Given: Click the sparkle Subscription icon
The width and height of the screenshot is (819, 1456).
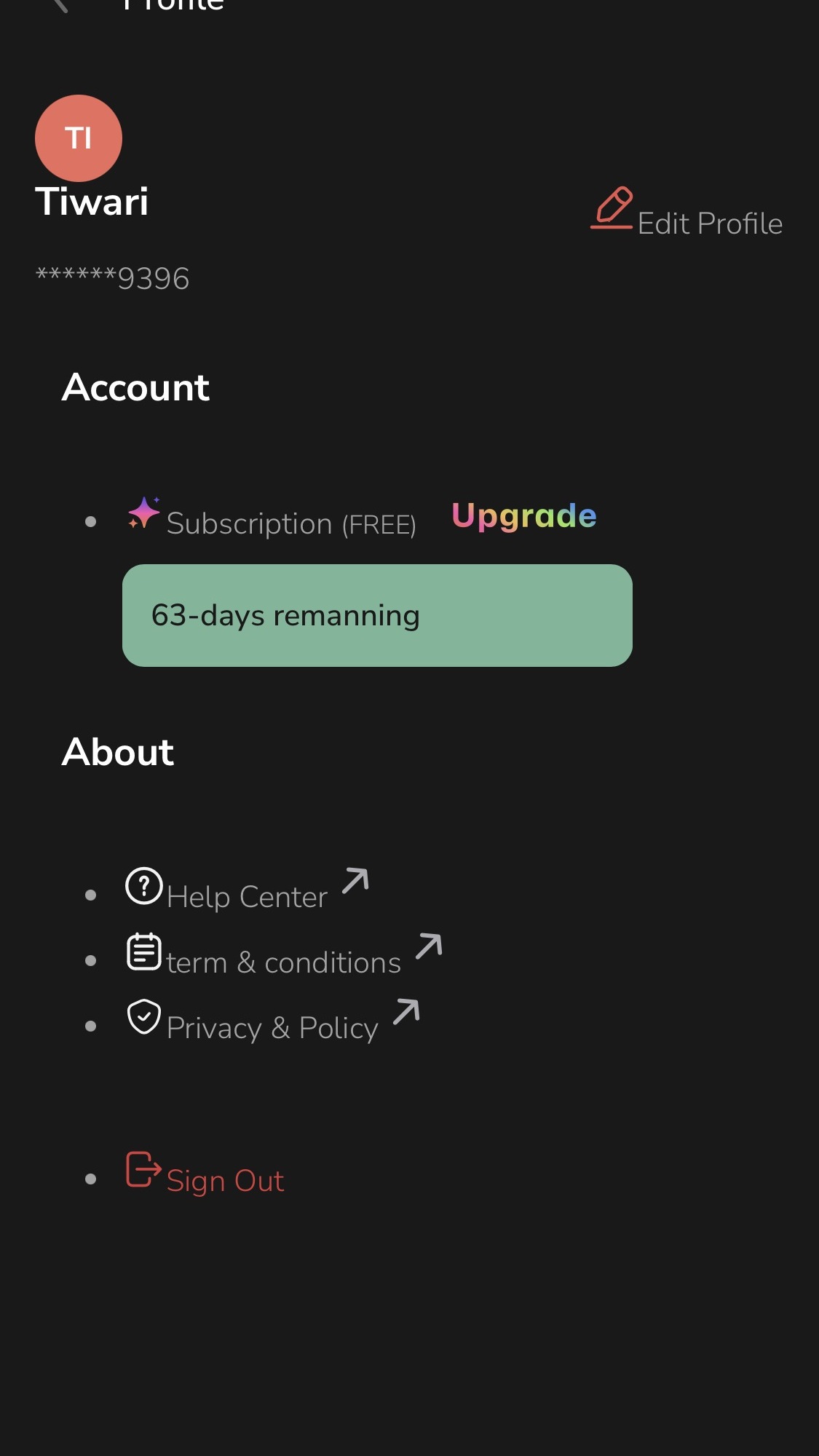Looking at the screenshot, I should [x=144, y=513].
